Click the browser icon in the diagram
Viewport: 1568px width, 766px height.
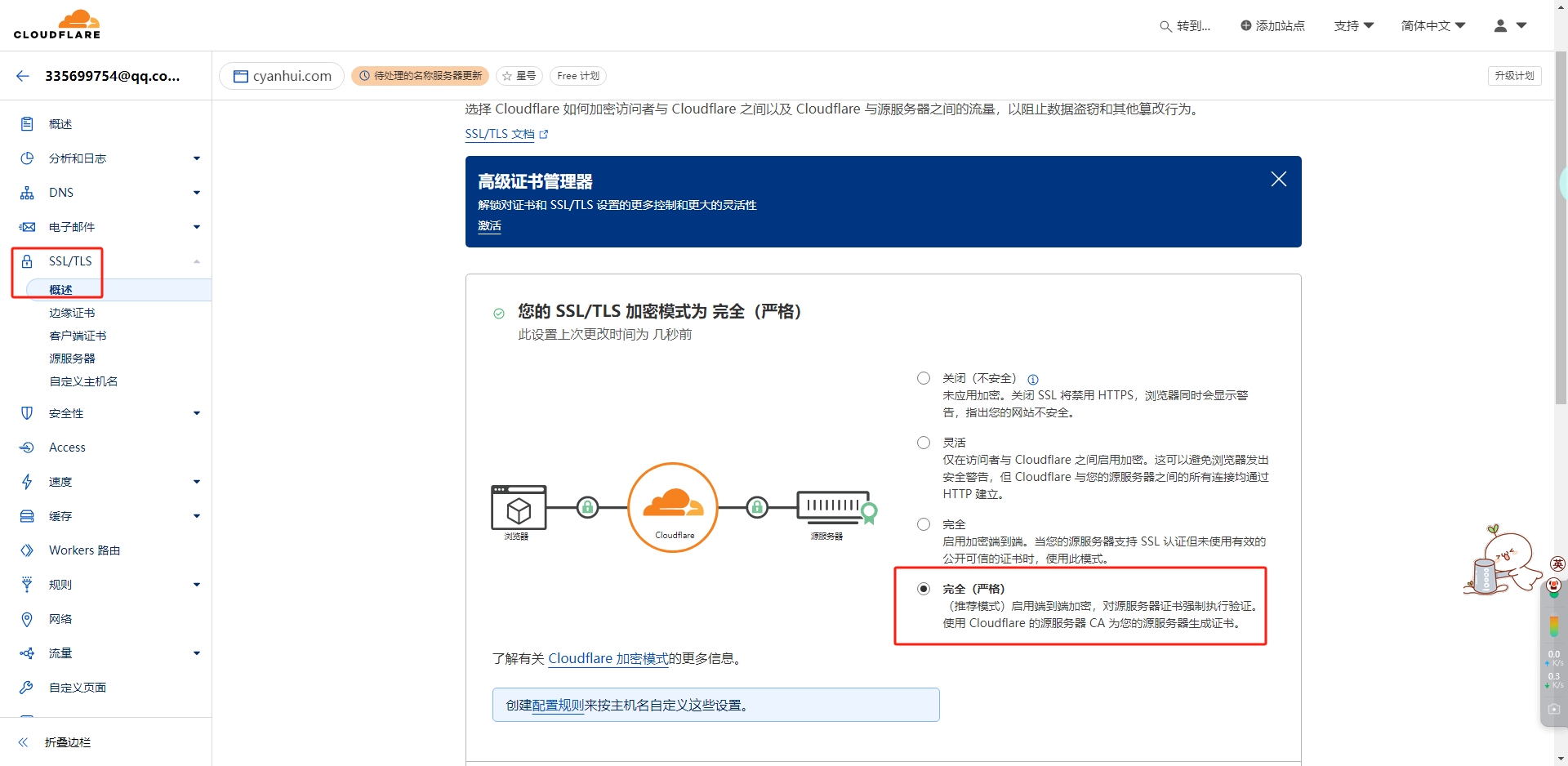tap(519, 508)
